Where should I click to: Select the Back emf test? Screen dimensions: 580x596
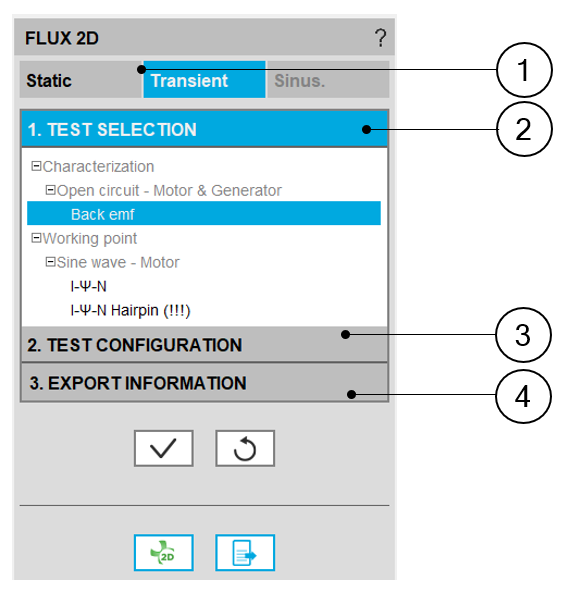(x=204, y=214)
